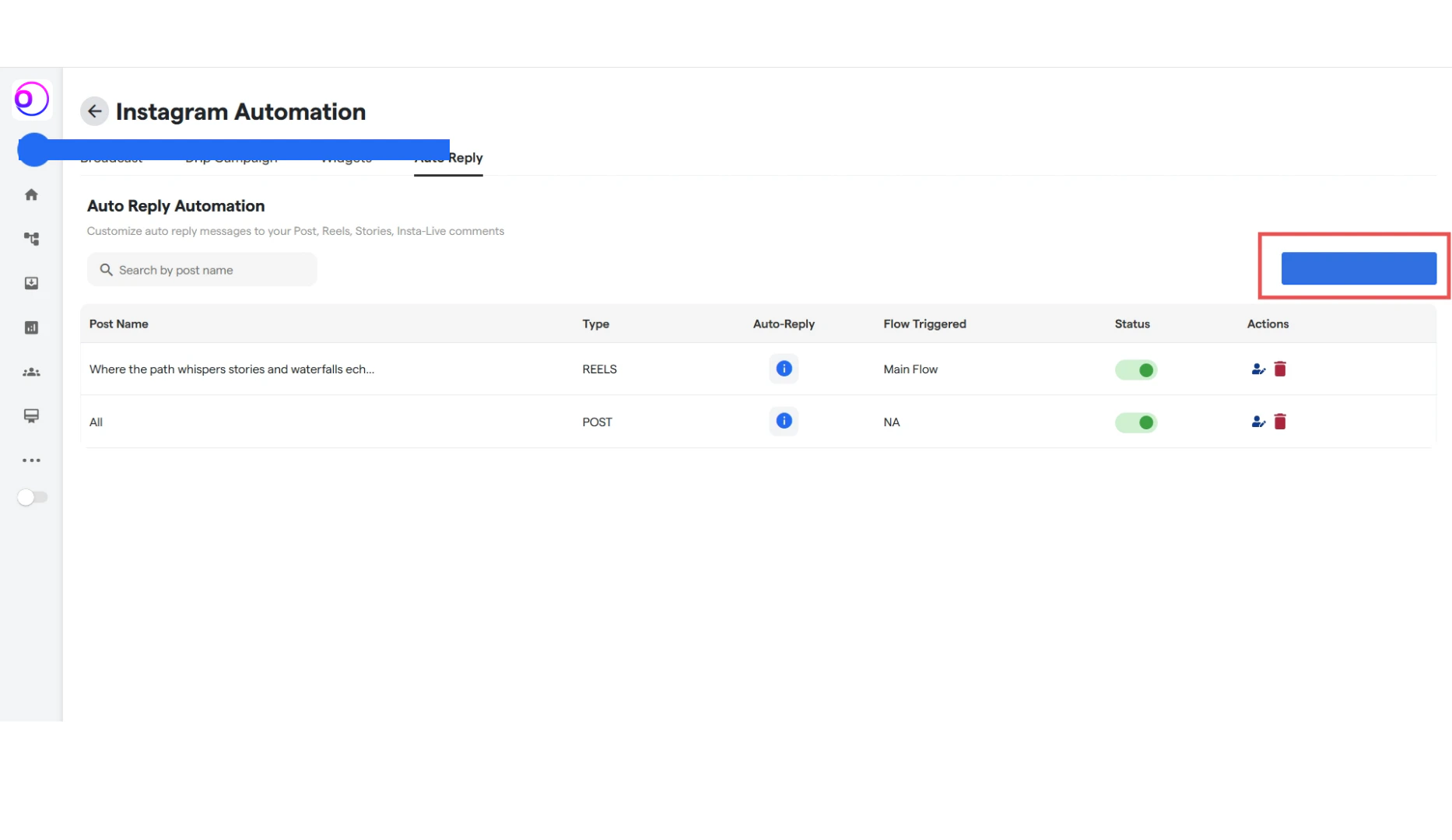This screenshot has height=840, width=1452.
Task: Click the 'Customize auto reply messages' description text
Action: [296, 231]
